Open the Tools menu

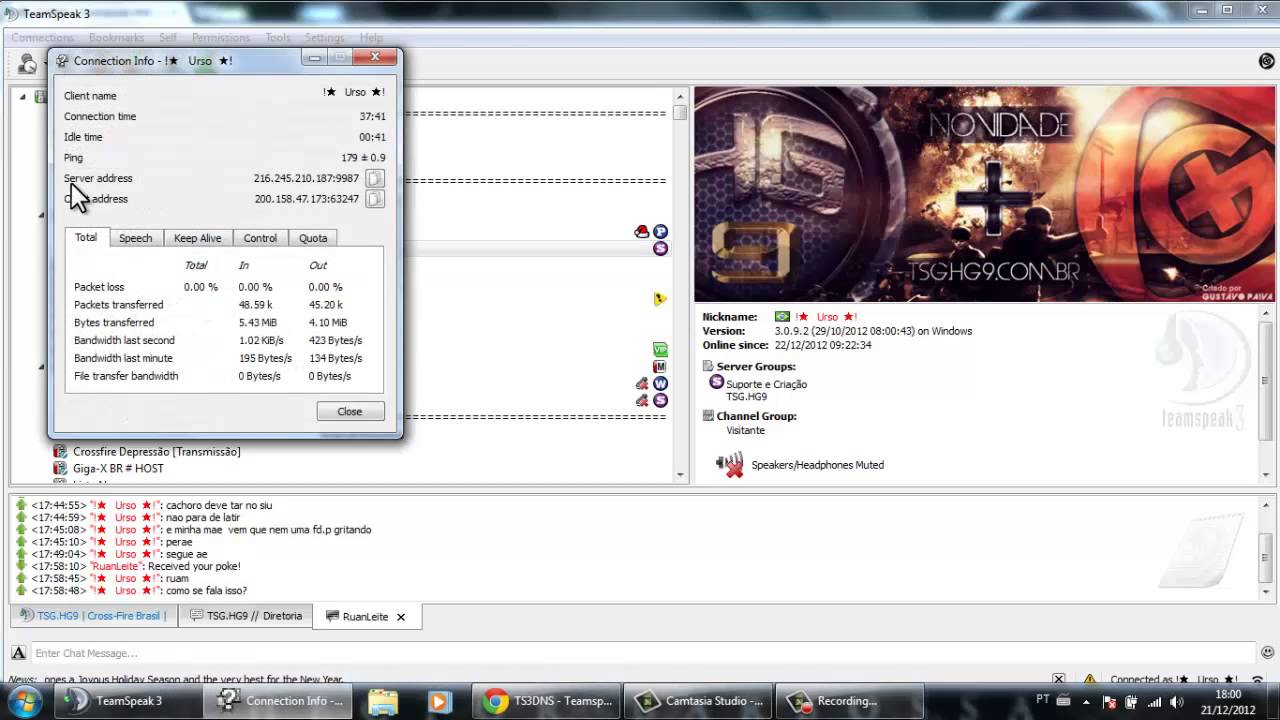(x=278, y=38)
